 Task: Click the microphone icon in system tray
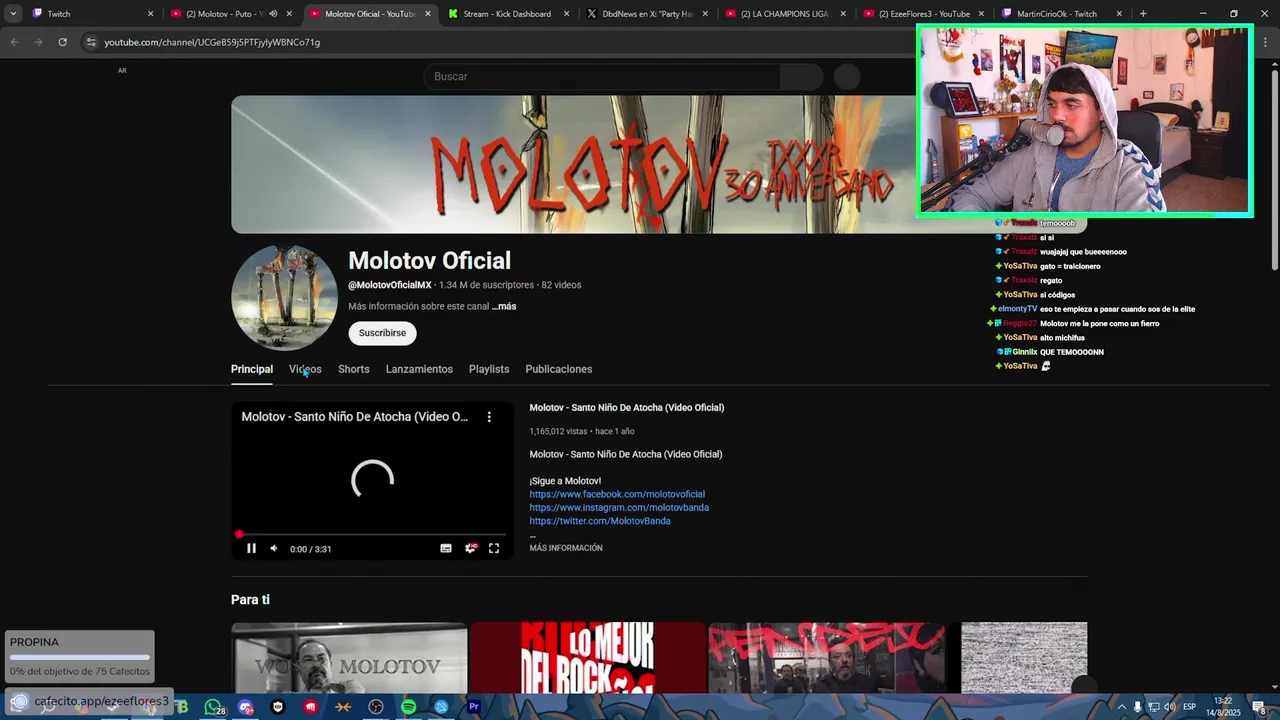tap(1138, 707)
